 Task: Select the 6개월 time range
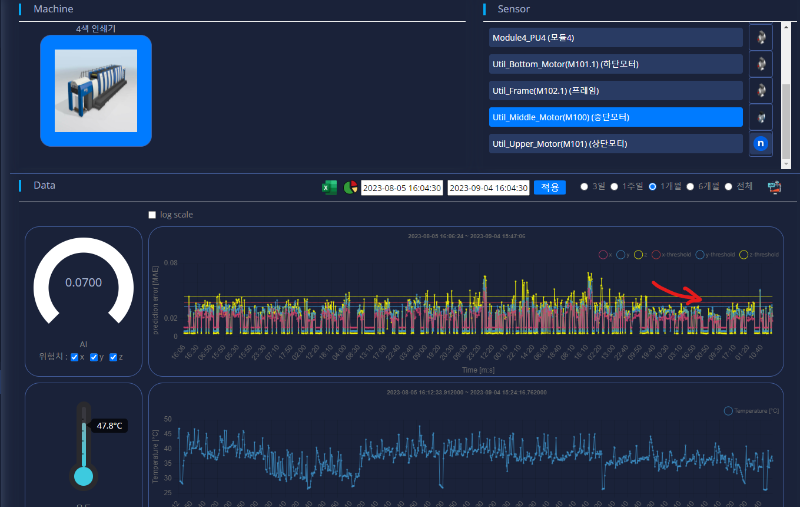point(690,187)
